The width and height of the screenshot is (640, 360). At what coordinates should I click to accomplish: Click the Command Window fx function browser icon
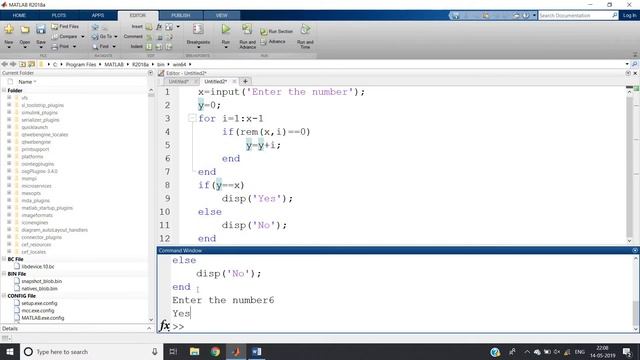point(165,326)
